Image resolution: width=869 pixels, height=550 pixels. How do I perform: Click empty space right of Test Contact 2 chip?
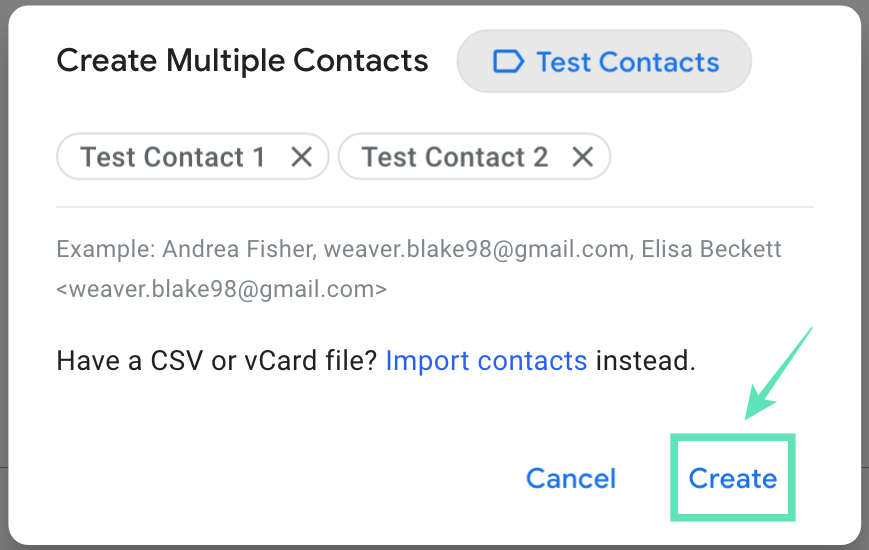click(x=710, y=157)
